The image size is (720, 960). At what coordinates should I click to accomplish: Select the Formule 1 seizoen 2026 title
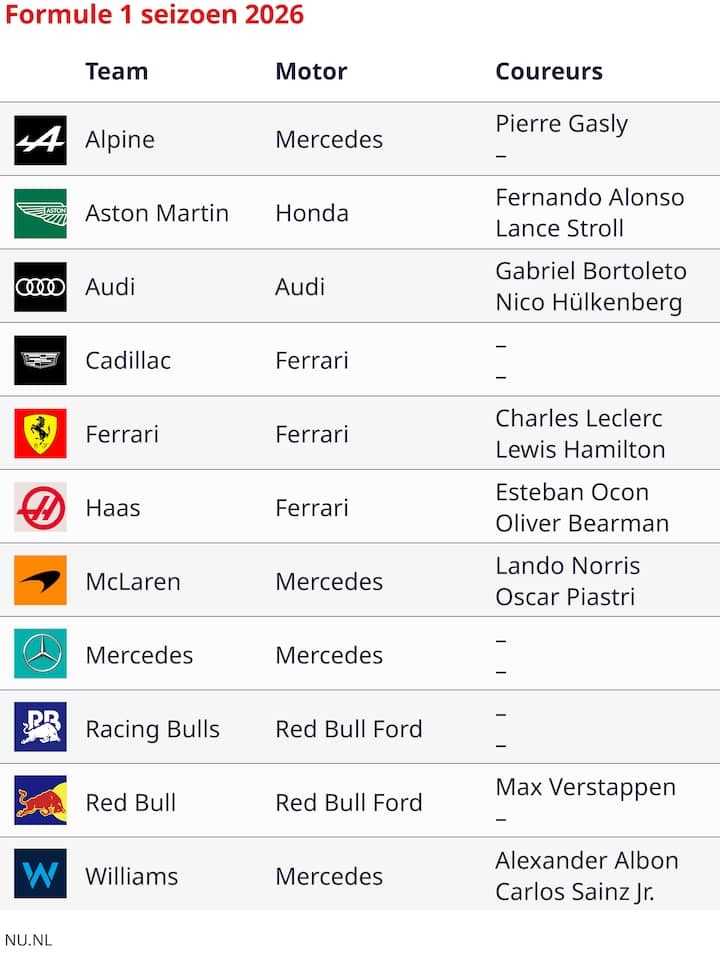(x=154, y=15)
